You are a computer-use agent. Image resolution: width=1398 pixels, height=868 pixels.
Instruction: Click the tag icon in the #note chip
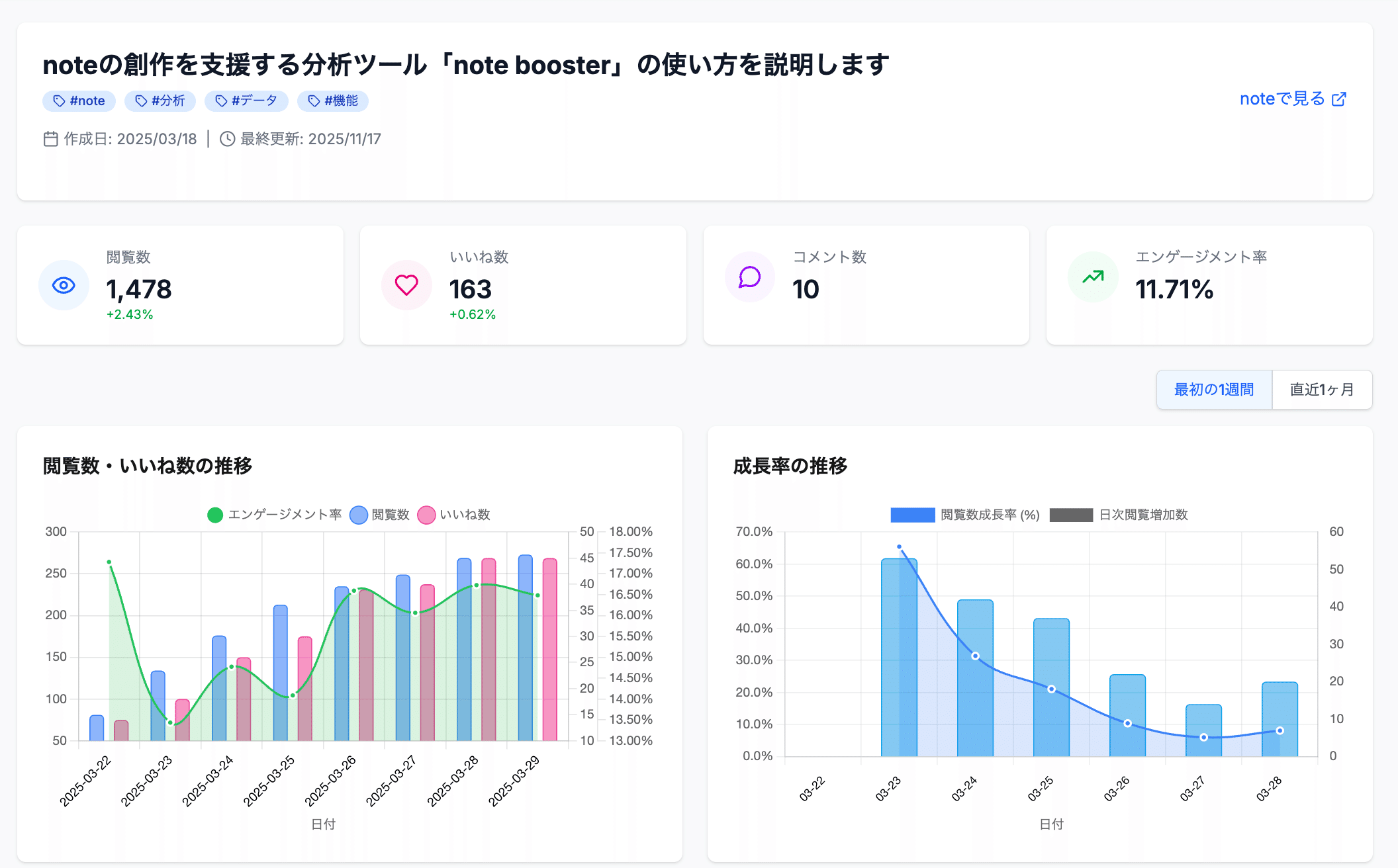tap(59, 101)
